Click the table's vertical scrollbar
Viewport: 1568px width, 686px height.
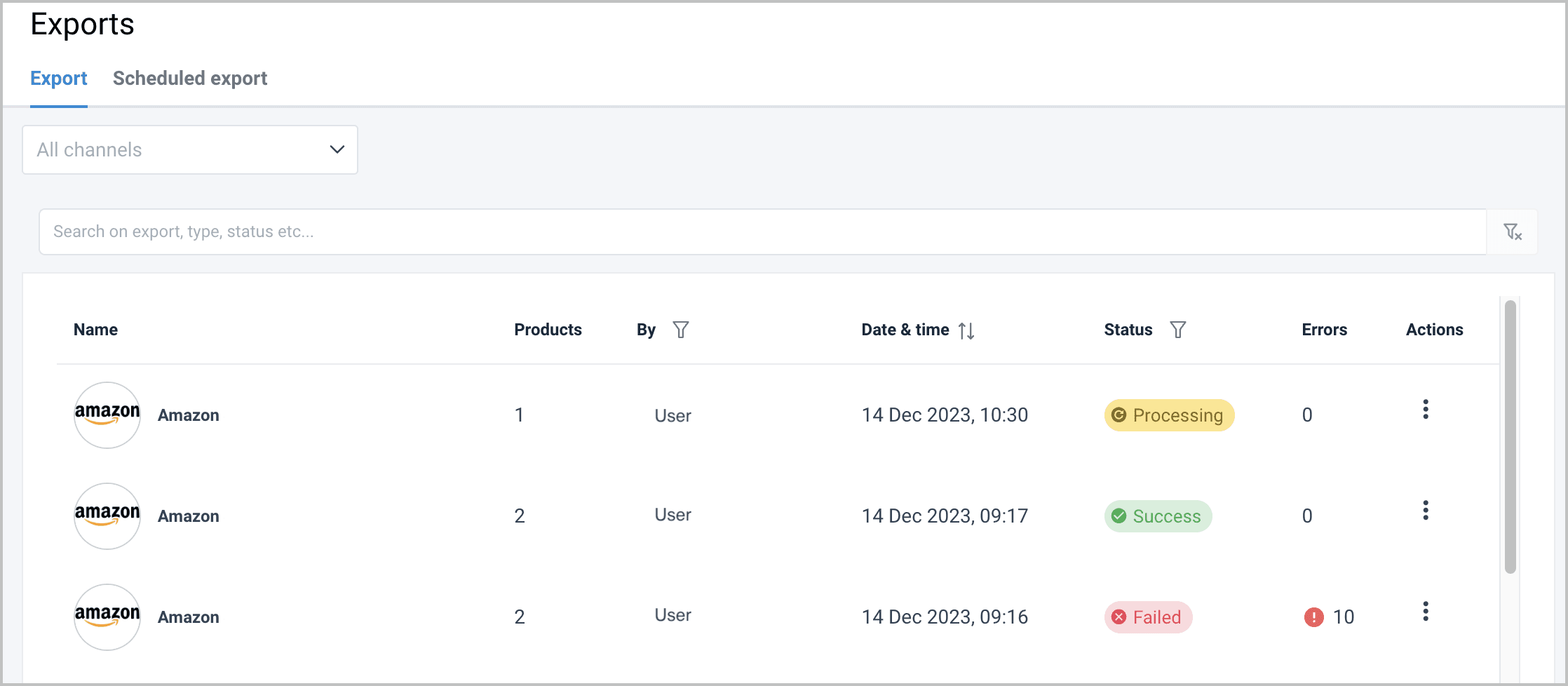click(x=1510, y=435)
